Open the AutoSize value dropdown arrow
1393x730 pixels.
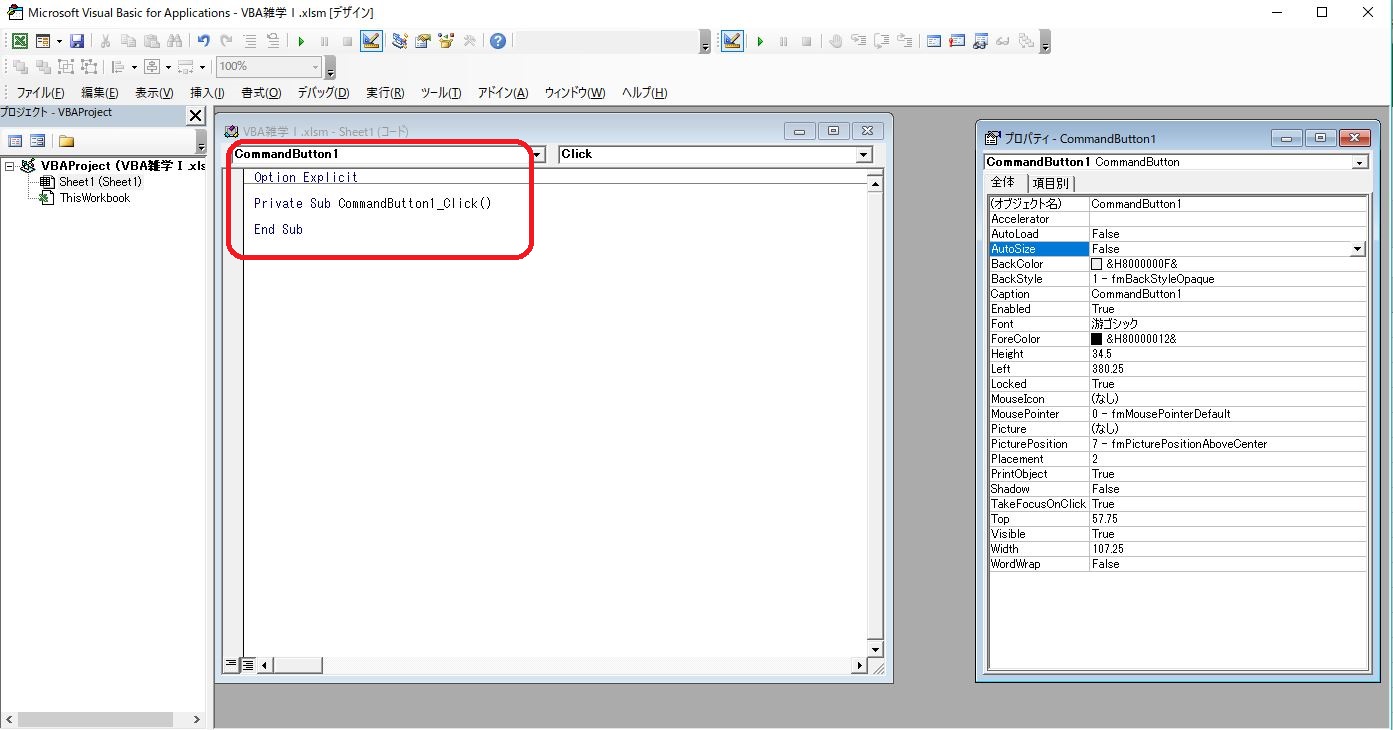pyautogui.click(x=1357, y=249)
